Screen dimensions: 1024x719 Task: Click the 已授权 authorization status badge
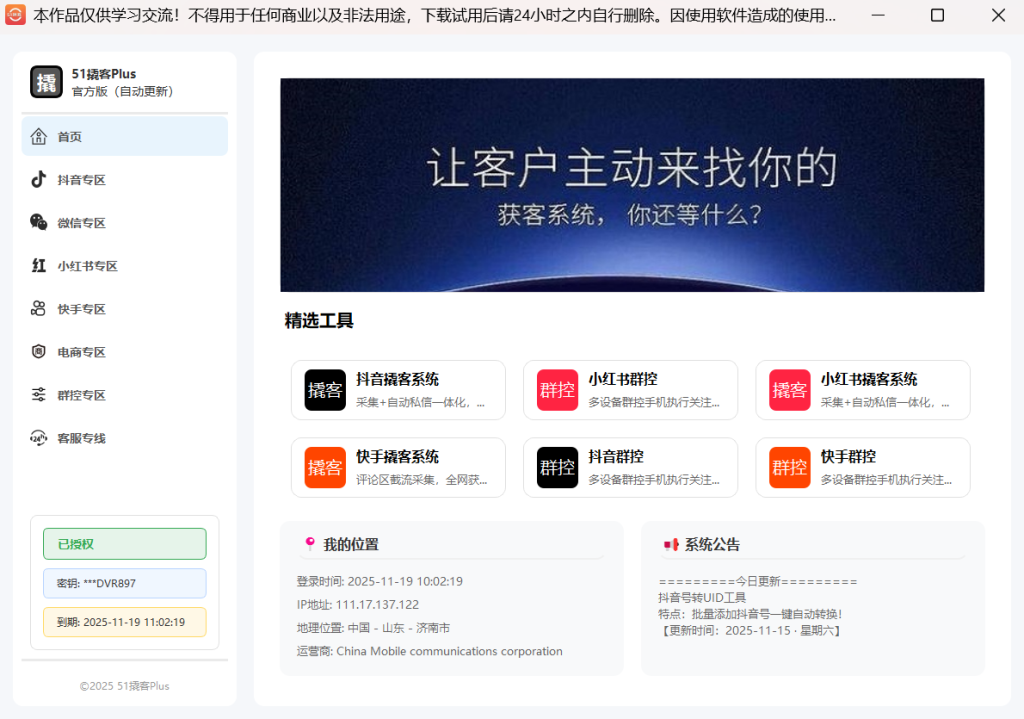coord(124,544)
